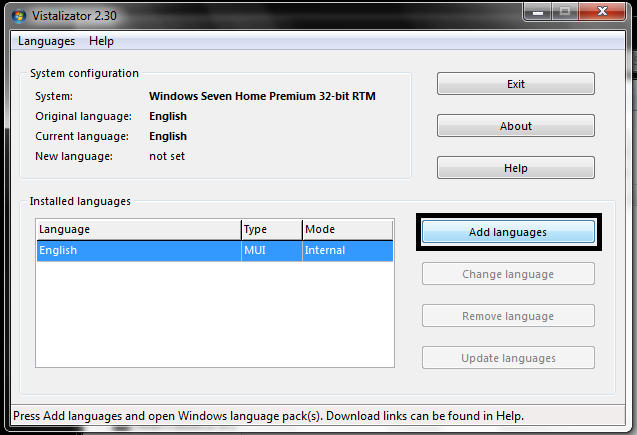Click the status bar message text
Image resolution: width=637 pixels, height=435 pixels.
(x=269, y=416)
